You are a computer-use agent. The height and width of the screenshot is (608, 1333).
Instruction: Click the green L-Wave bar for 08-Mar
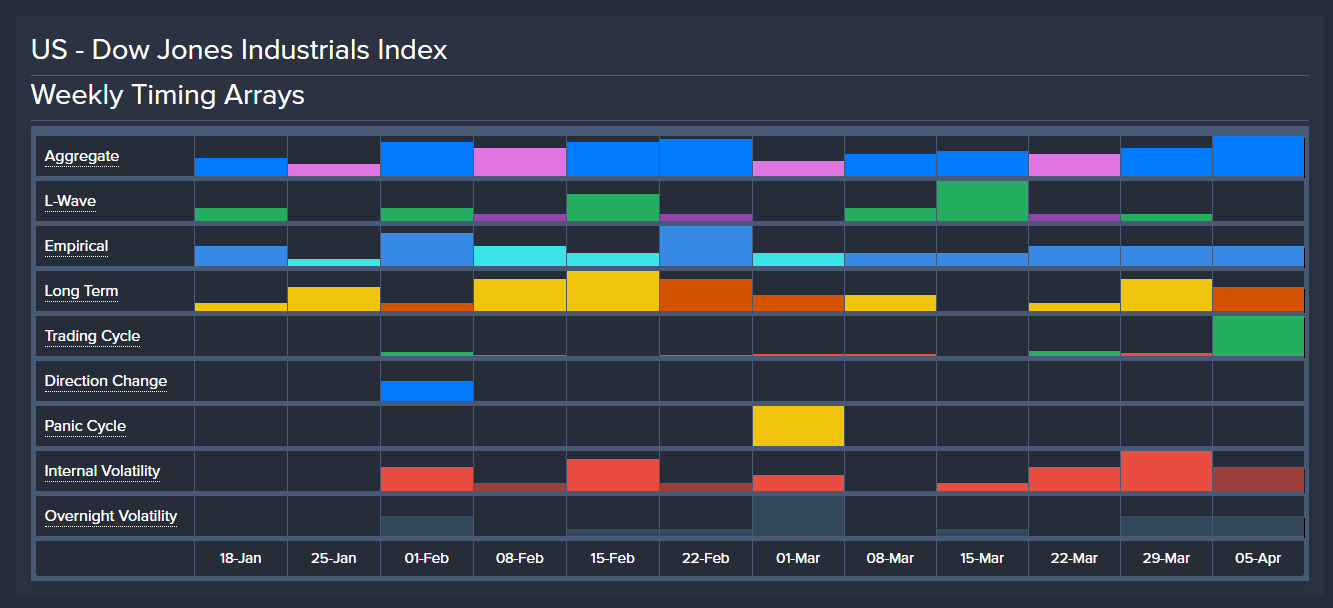[890, 215]
